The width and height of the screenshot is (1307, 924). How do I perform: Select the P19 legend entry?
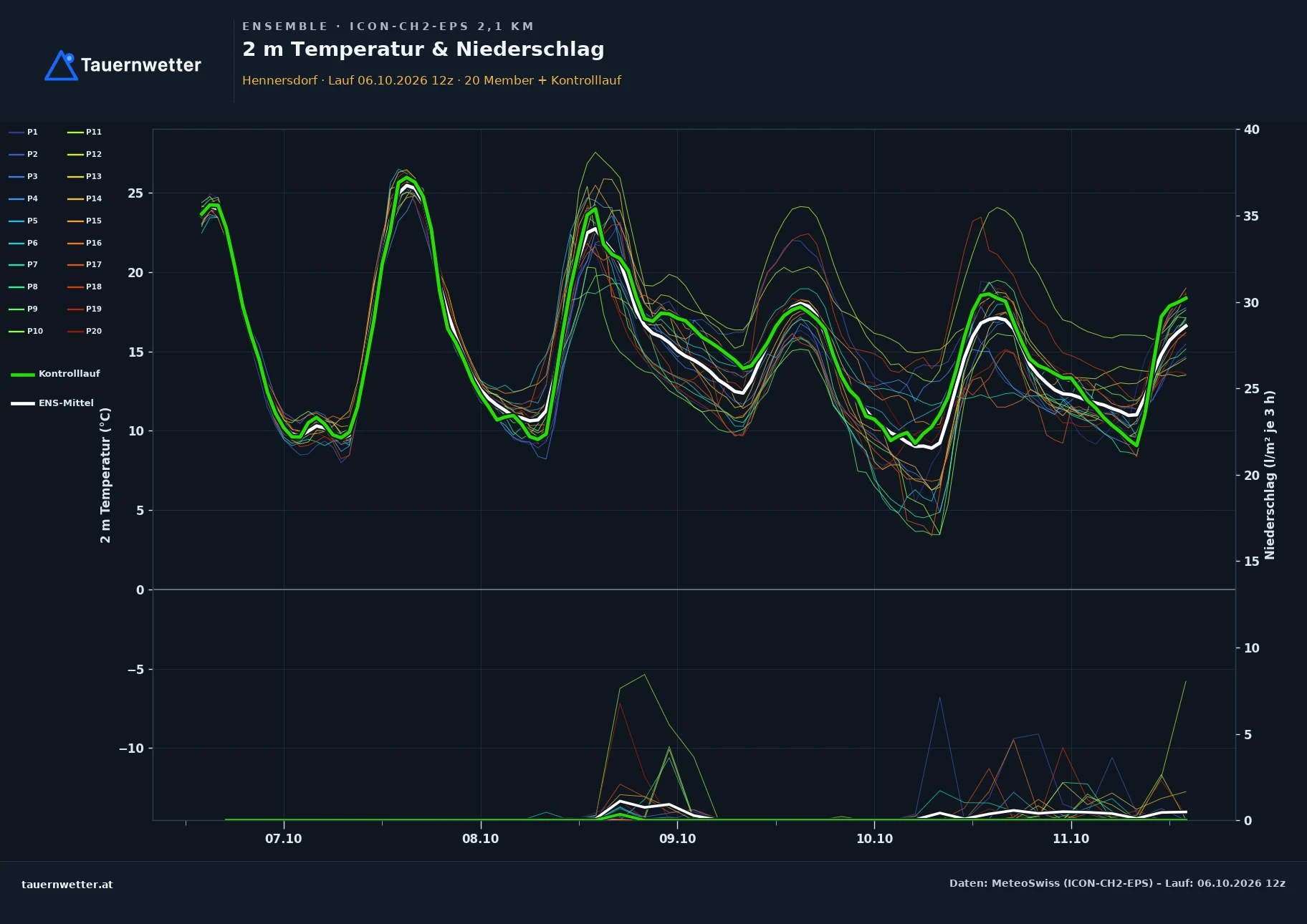click(85, 309)
